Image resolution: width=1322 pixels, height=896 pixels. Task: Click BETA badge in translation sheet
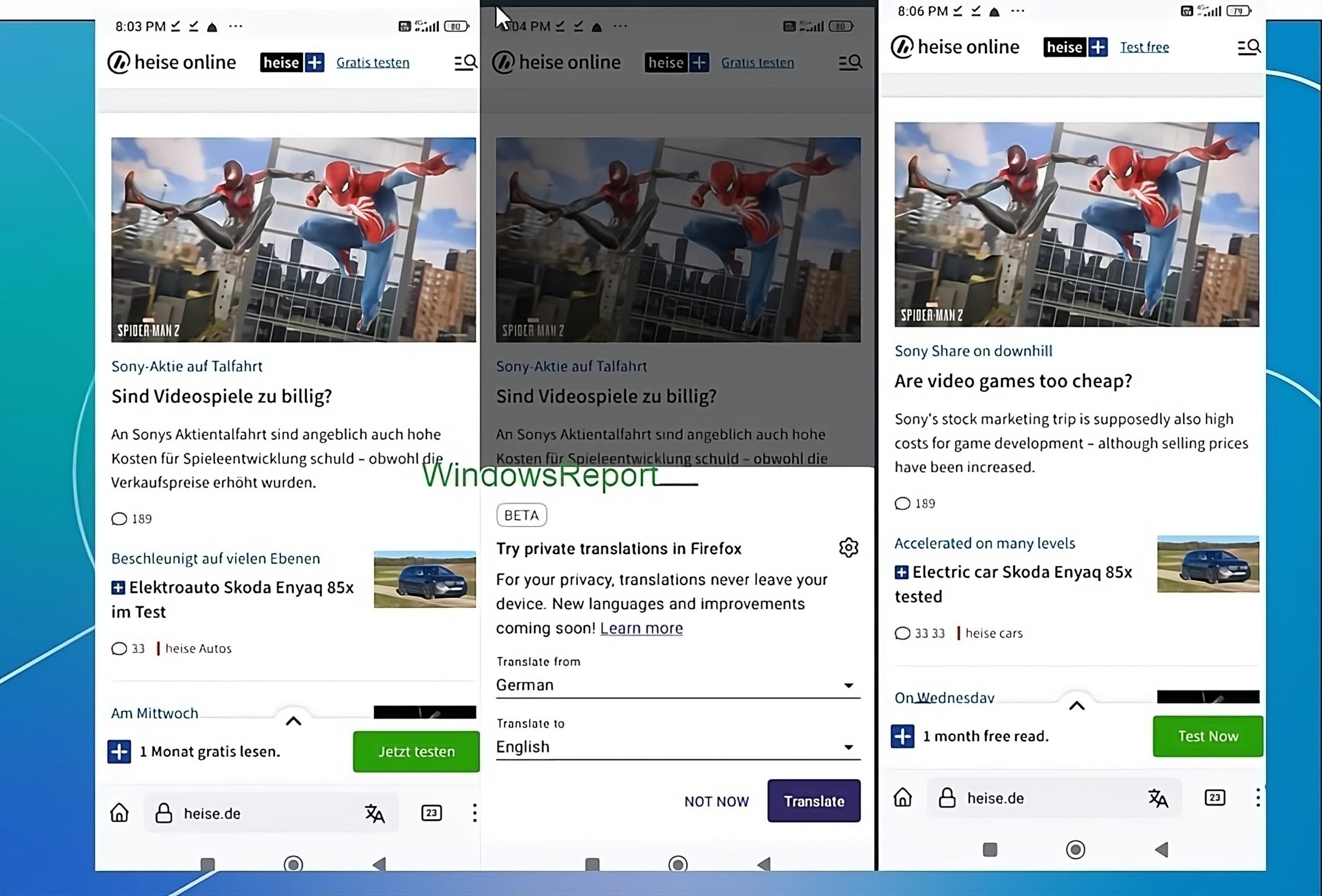tap(522, 515)
